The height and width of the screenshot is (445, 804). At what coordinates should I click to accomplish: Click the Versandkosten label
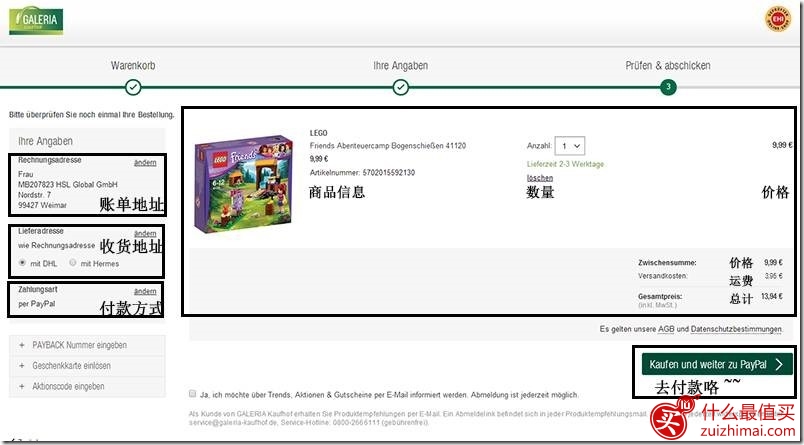(x=662, y=276)
